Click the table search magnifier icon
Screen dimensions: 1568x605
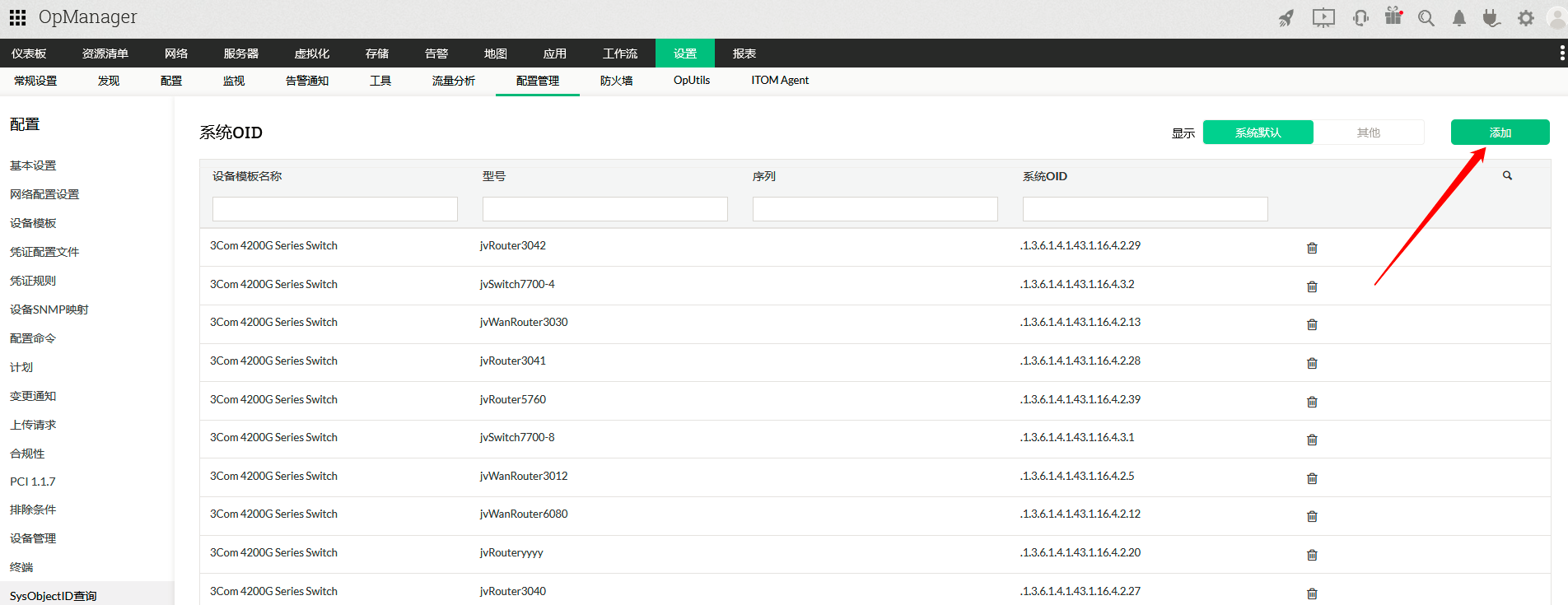(1507, 175)
